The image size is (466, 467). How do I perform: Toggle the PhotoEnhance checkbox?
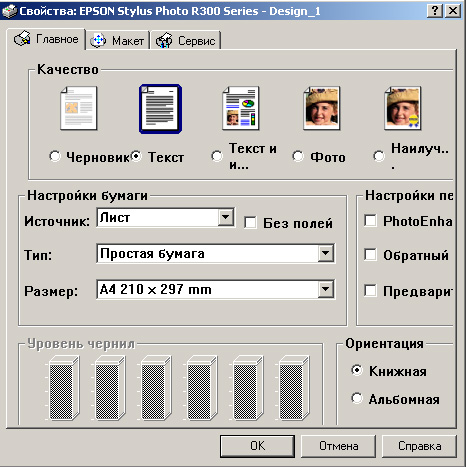[x=370, y=221]
